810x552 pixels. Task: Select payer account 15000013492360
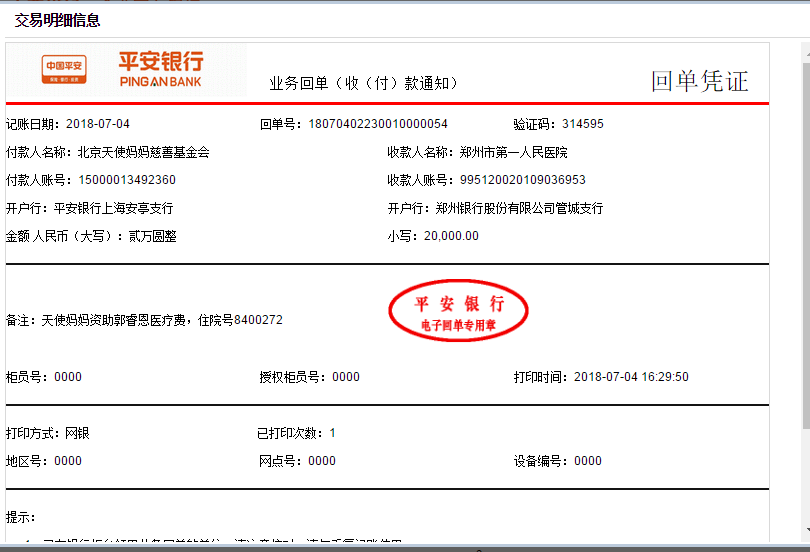127,180
